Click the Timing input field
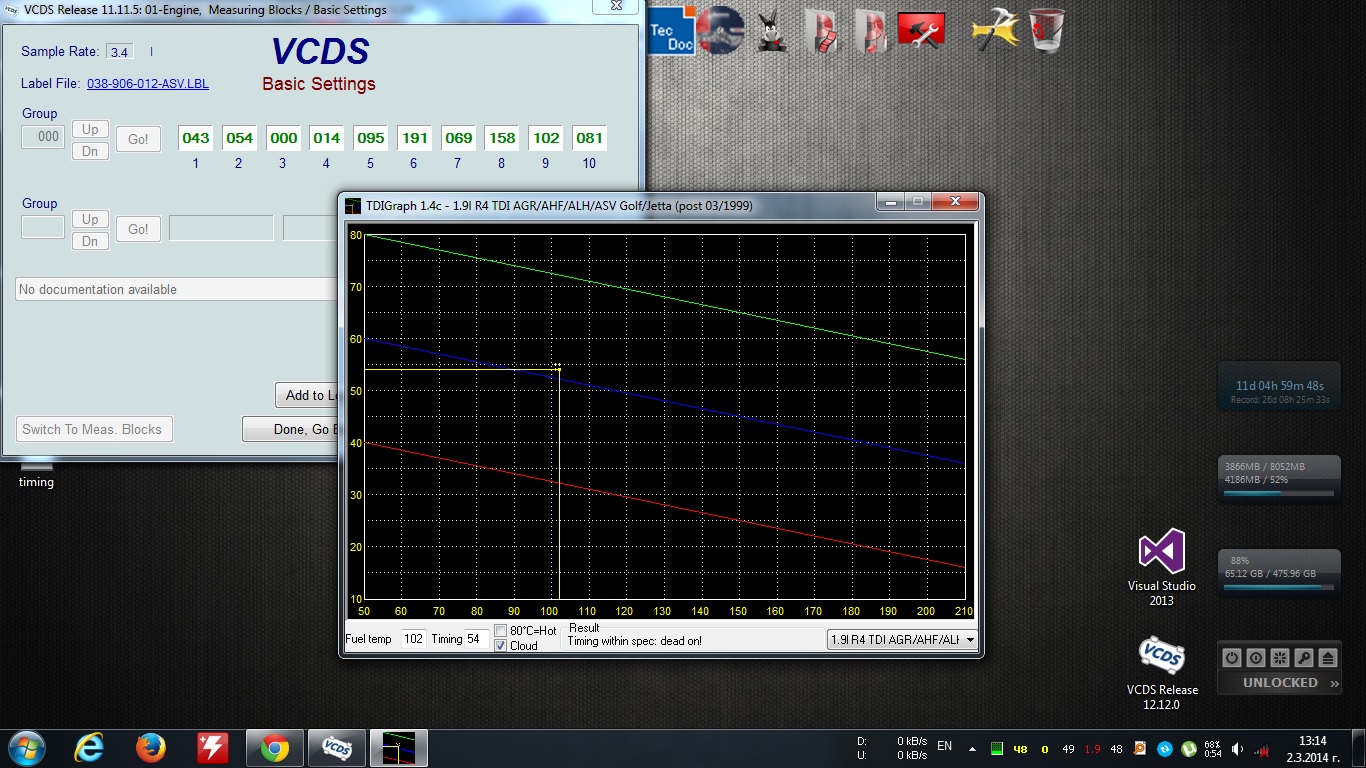 click(x=476, y=639)
